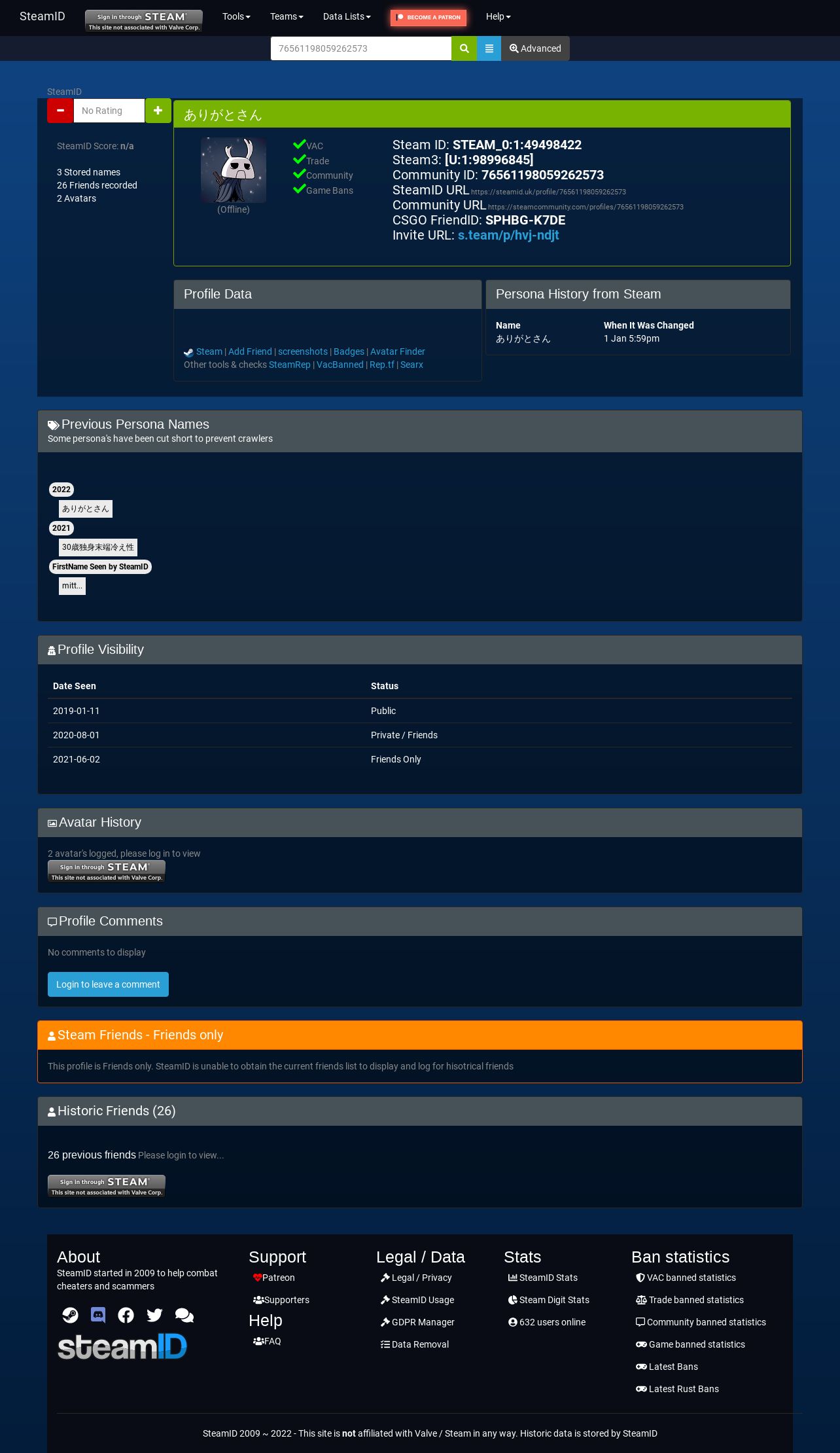Click the profile avatar image

click(x=234, y=170)
